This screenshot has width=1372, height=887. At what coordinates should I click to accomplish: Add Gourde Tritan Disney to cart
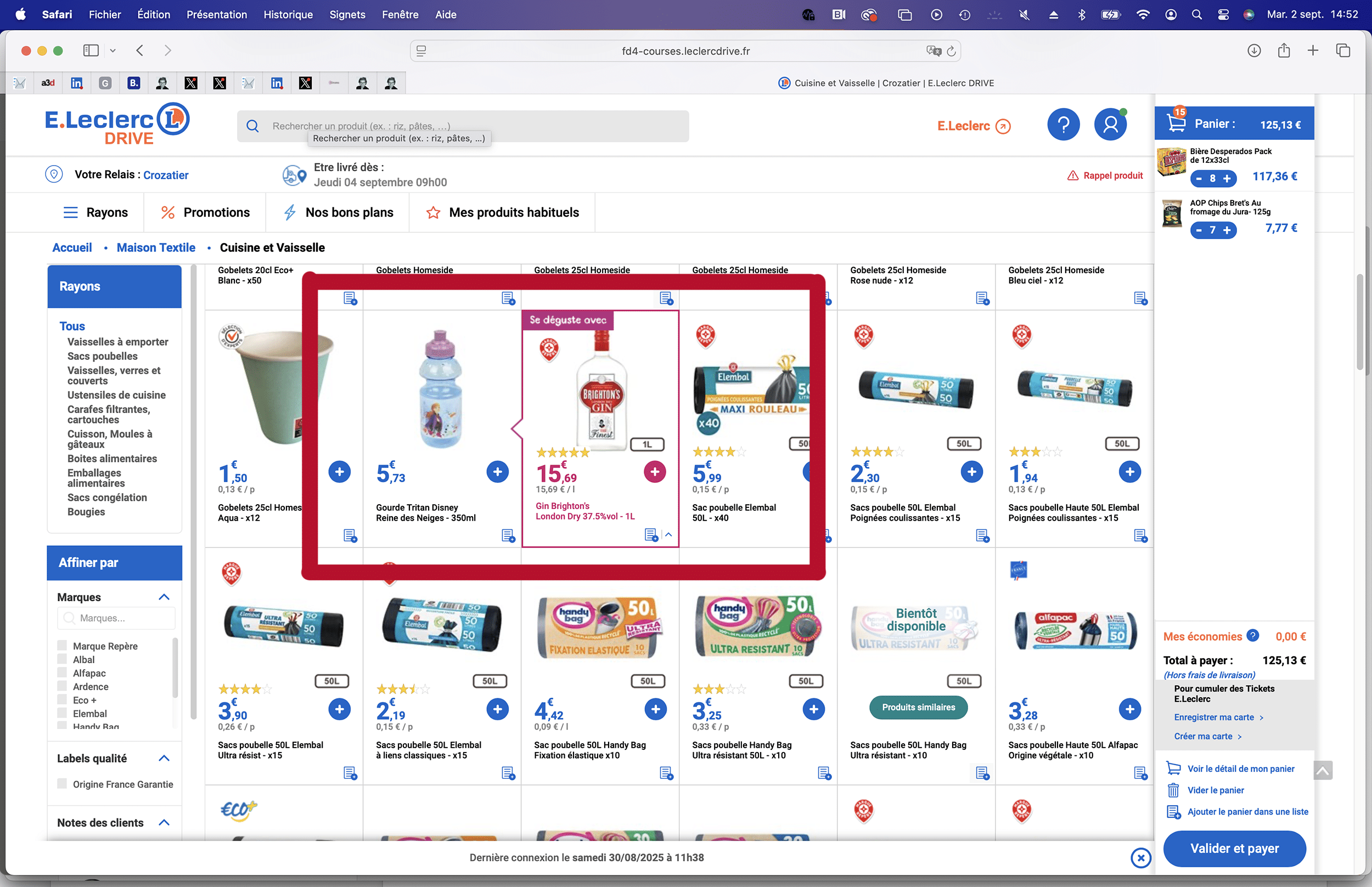pos(497,472)
